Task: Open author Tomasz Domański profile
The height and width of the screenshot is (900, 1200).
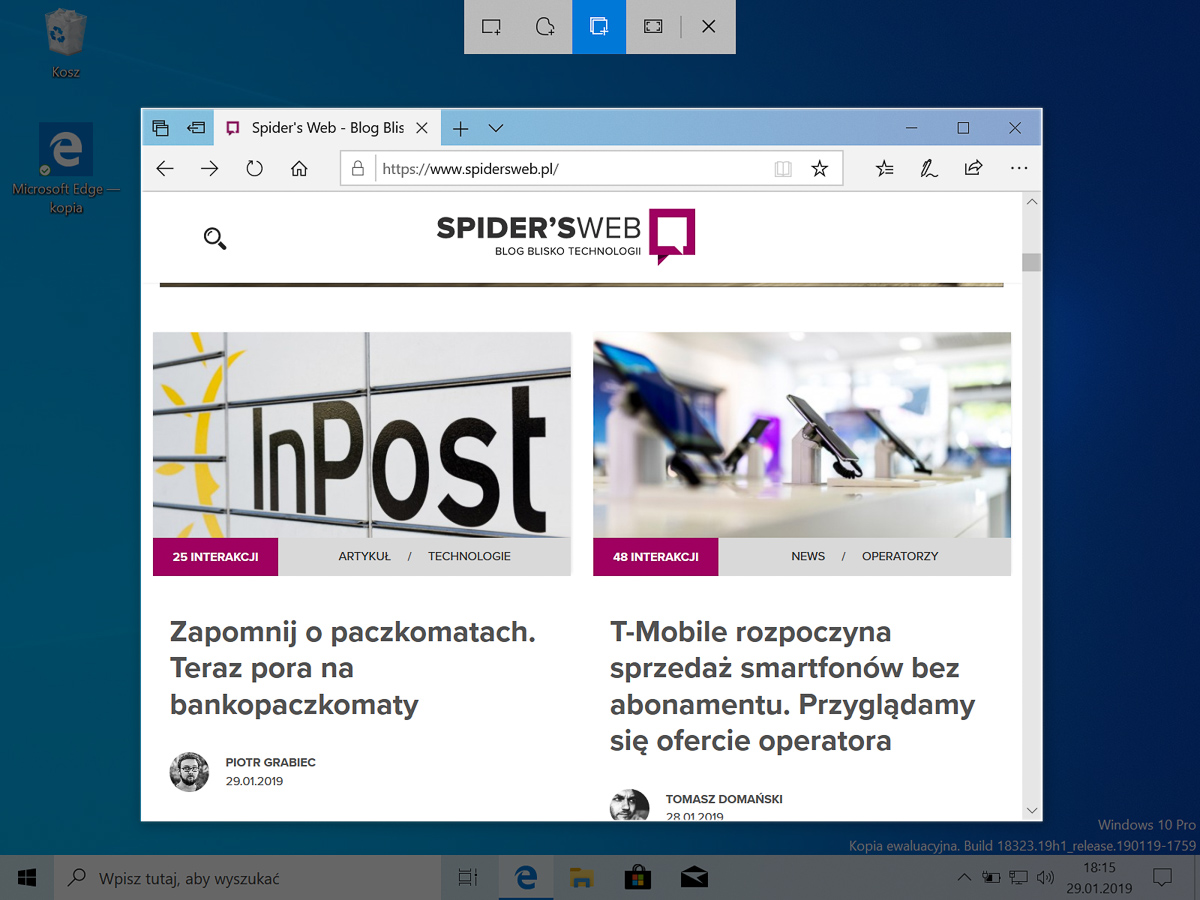Action: [724, 799]
